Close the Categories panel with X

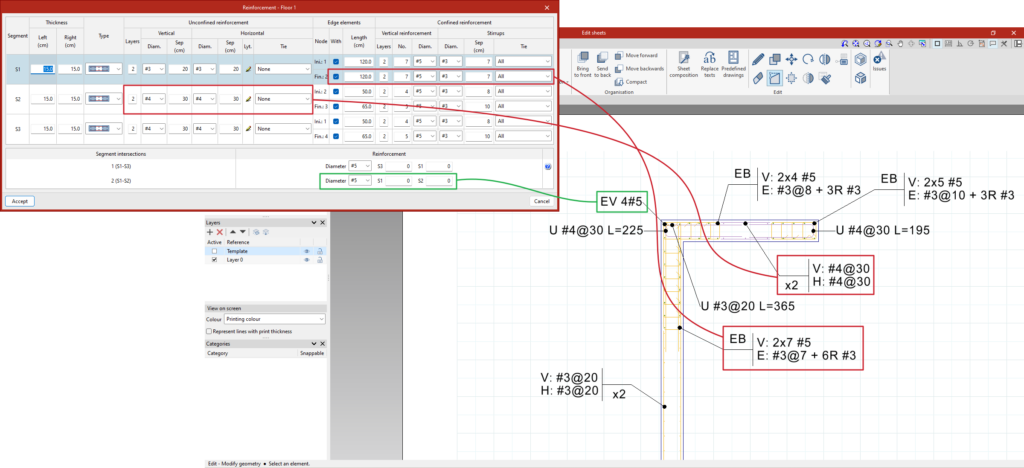click(322, 343)
